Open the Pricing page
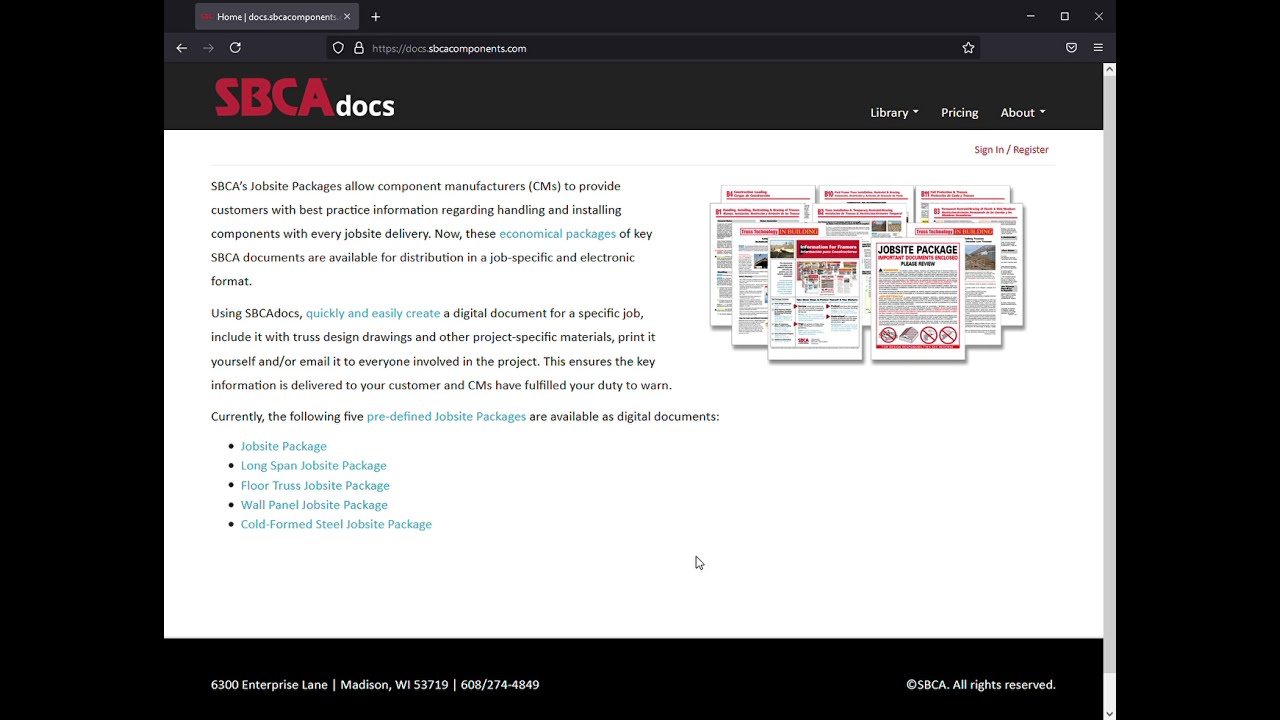The width and height of the screenshot is (1280, 720). coord(959,113)
